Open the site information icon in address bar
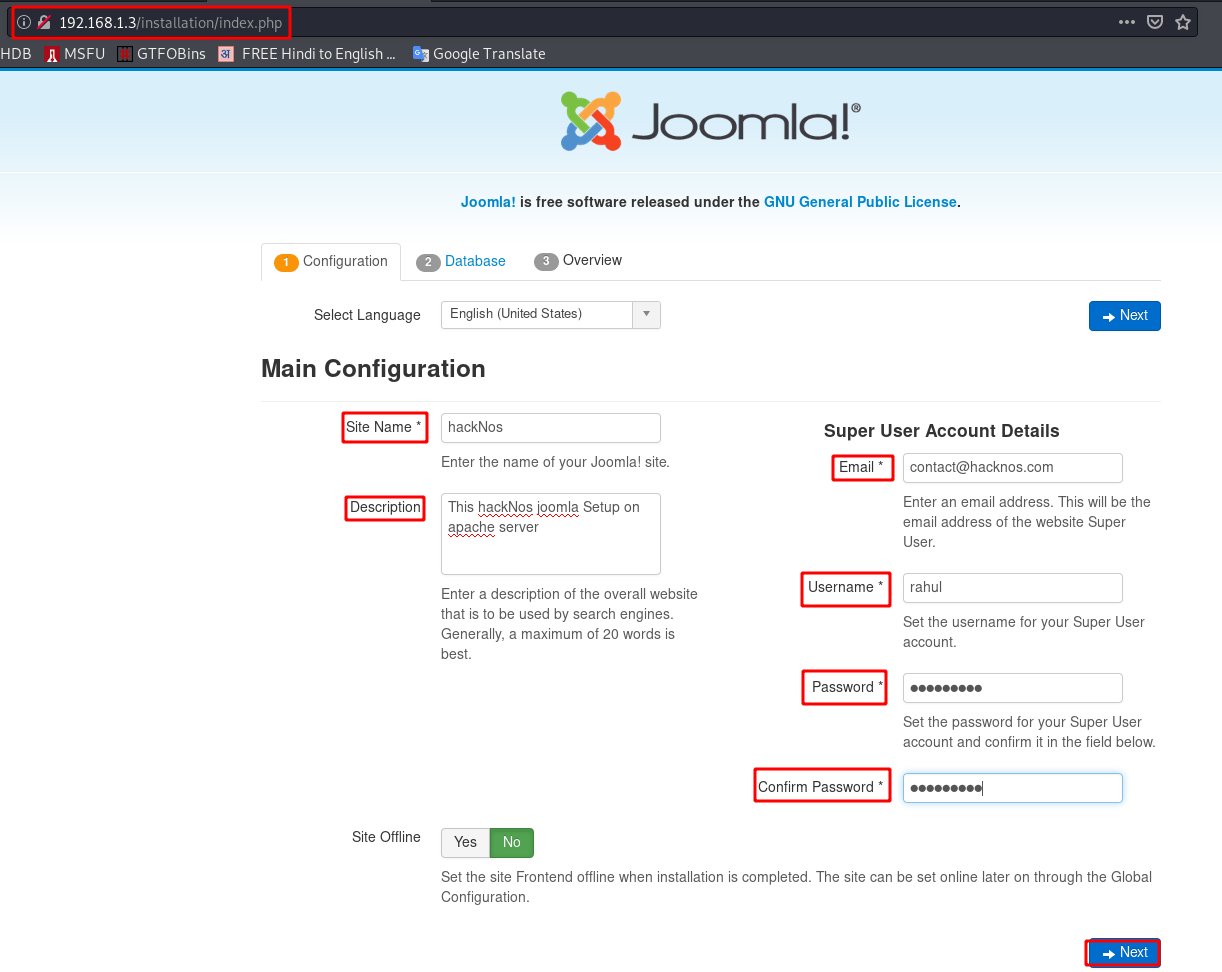The image size is (1222, 972). pyautogui.click(x=22, y=20)
